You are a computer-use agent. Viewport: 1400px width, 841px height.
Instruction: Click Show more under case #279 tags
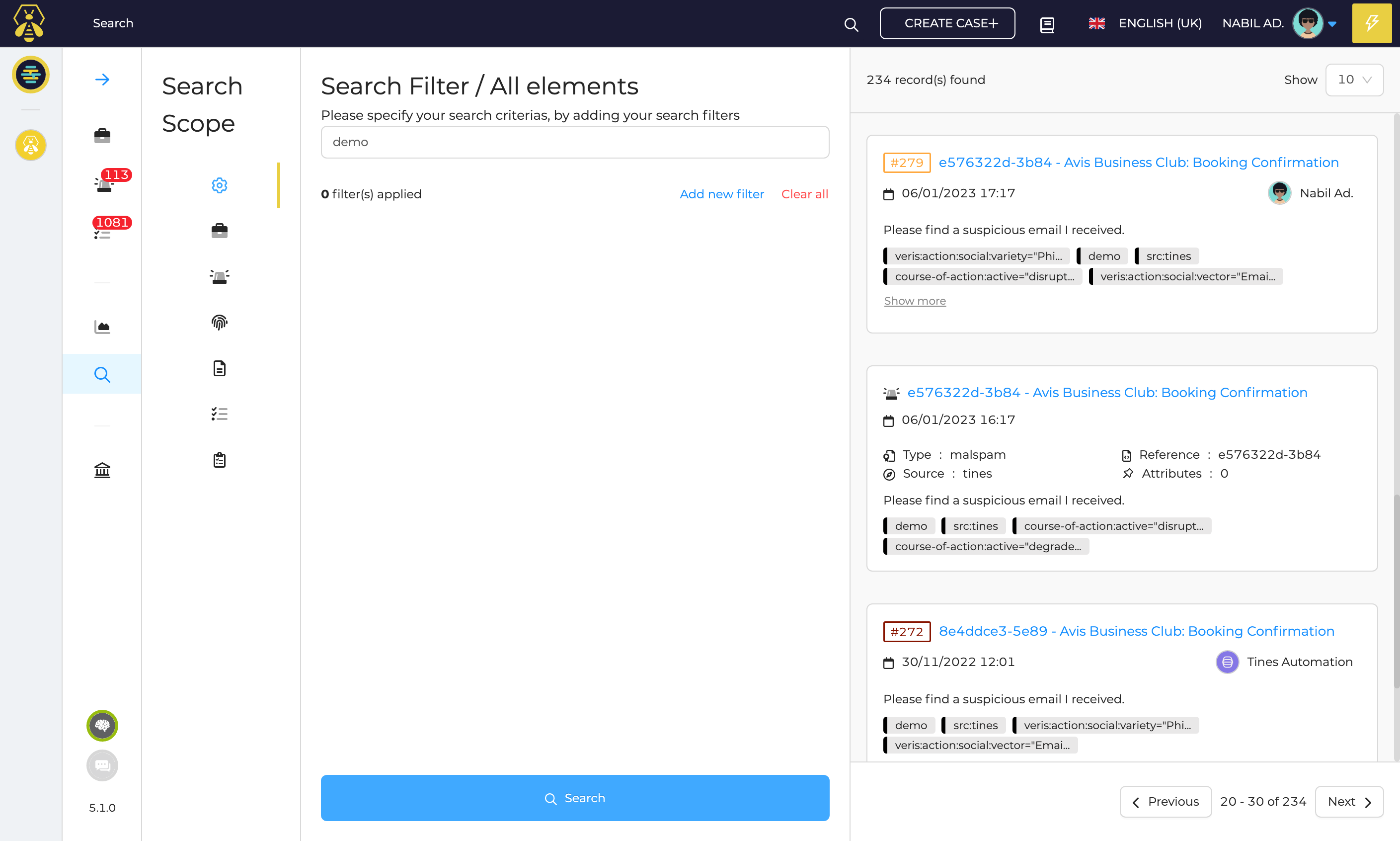[x=914, y=301]
